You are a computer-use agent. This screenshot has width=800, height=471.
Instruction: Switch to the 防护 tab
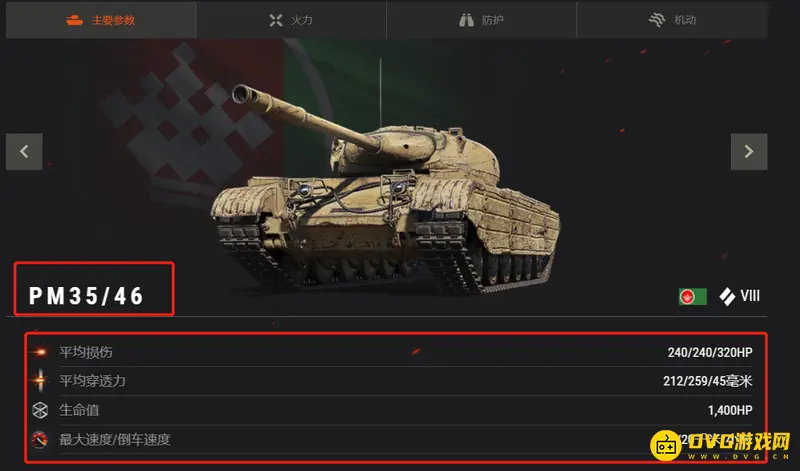[481, 20]
